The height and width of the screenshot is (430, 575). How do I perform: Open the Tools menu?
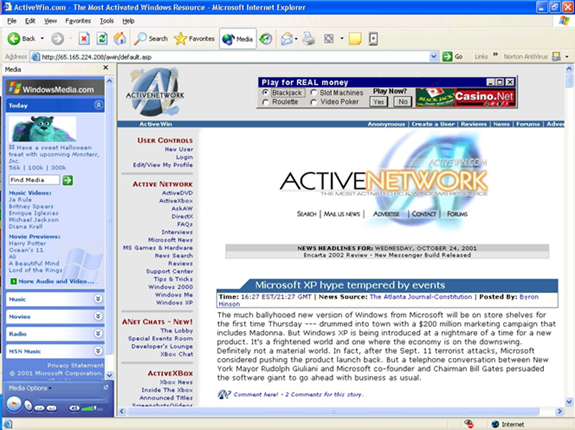pyautogui.click(x=107, y=21)
